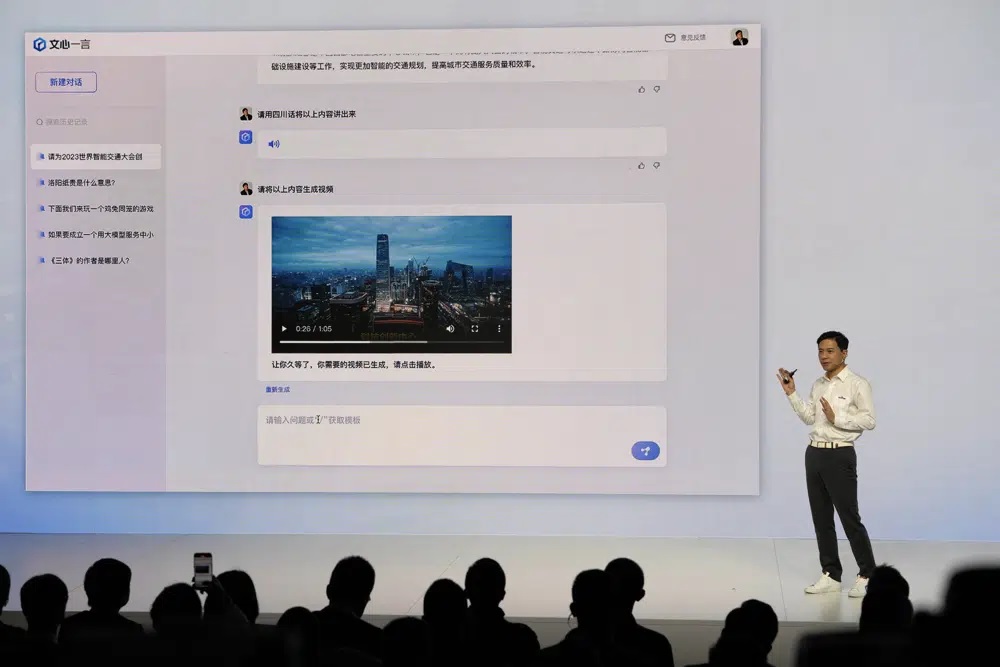The height and width of the screenshot is (667, 1000).
Task: Open the video's three-dot options menu
Action: [x=499, y=328]
